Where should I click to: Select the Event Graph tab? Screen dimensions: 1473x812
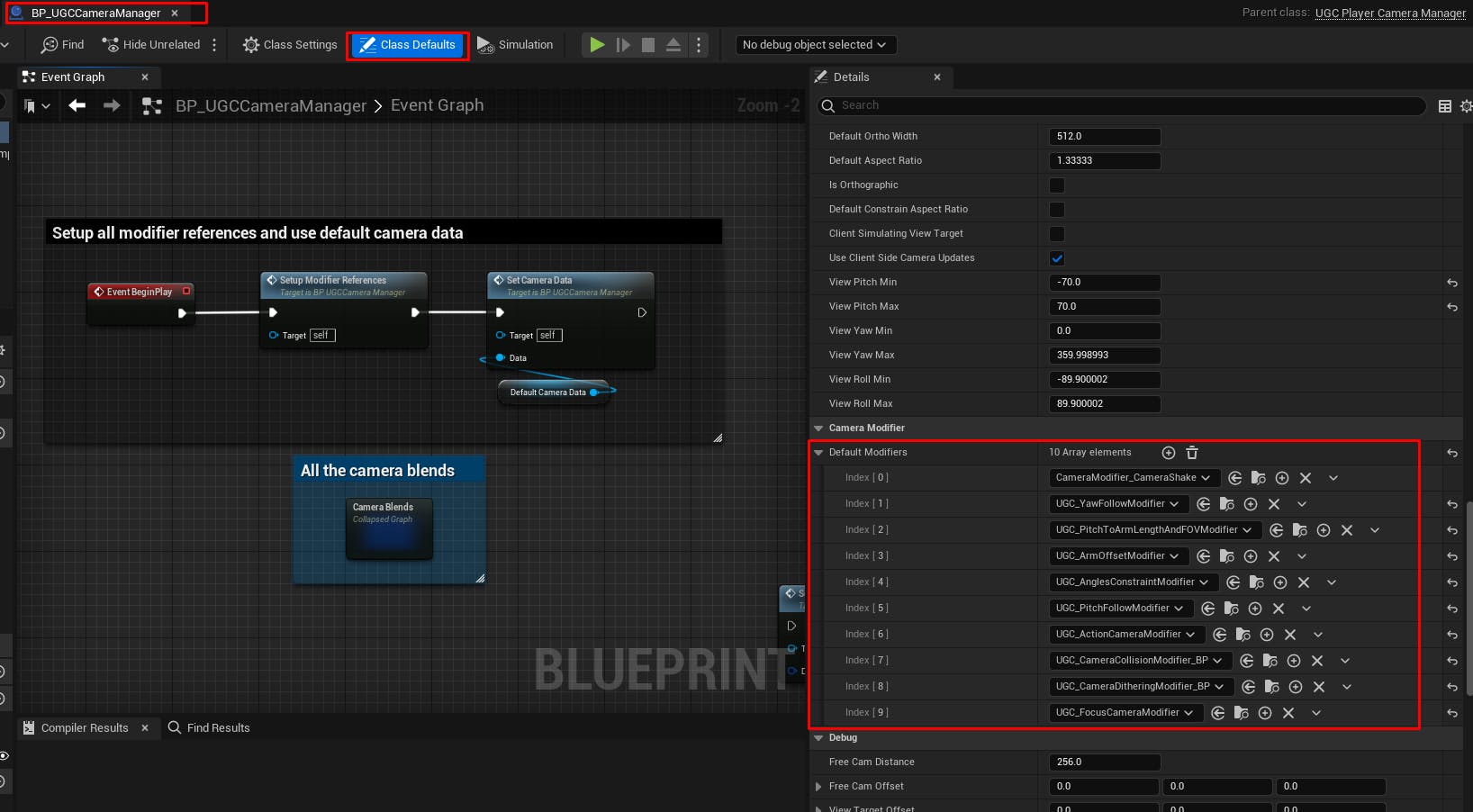72,77
